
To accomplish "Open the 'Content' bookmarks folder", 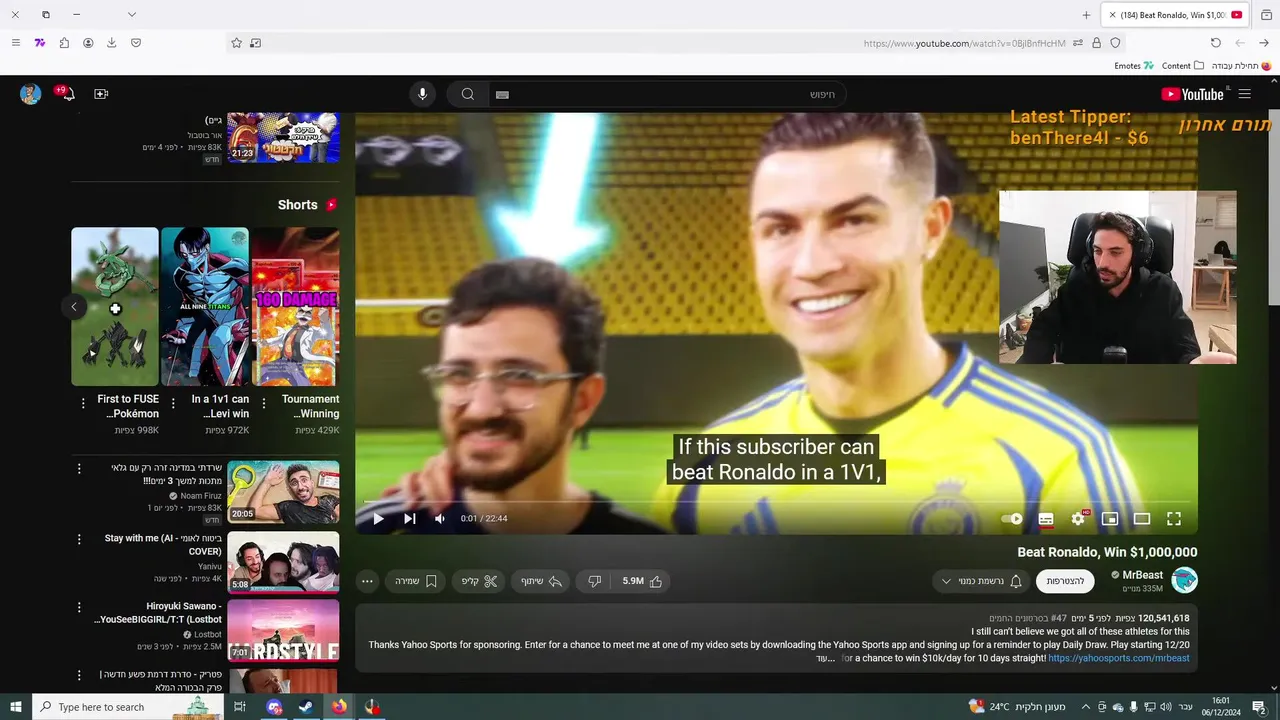I will tap(1183, 66).
